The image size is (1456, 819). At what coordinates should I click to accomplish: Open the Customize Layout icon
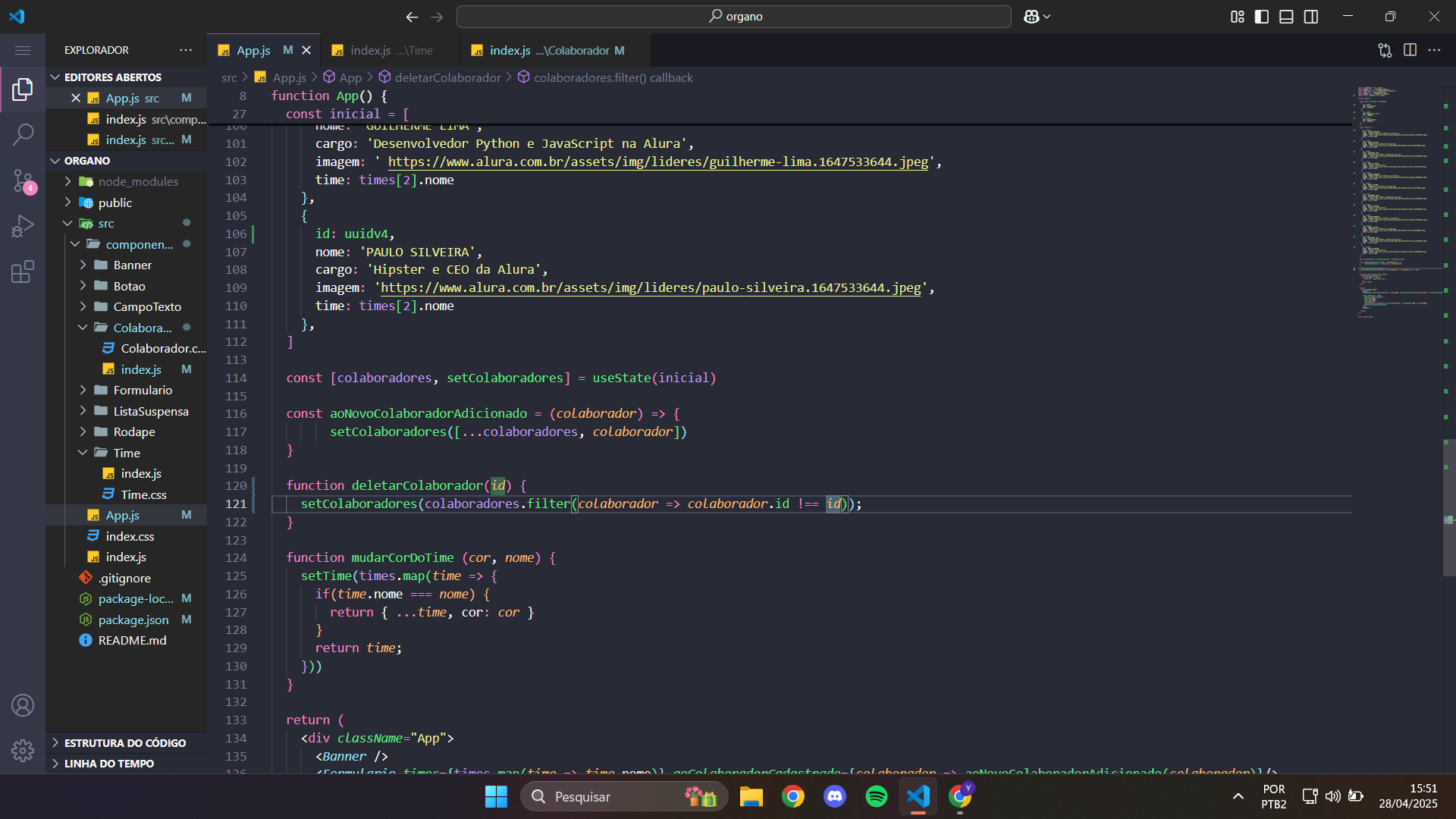tap(1237, 17)
